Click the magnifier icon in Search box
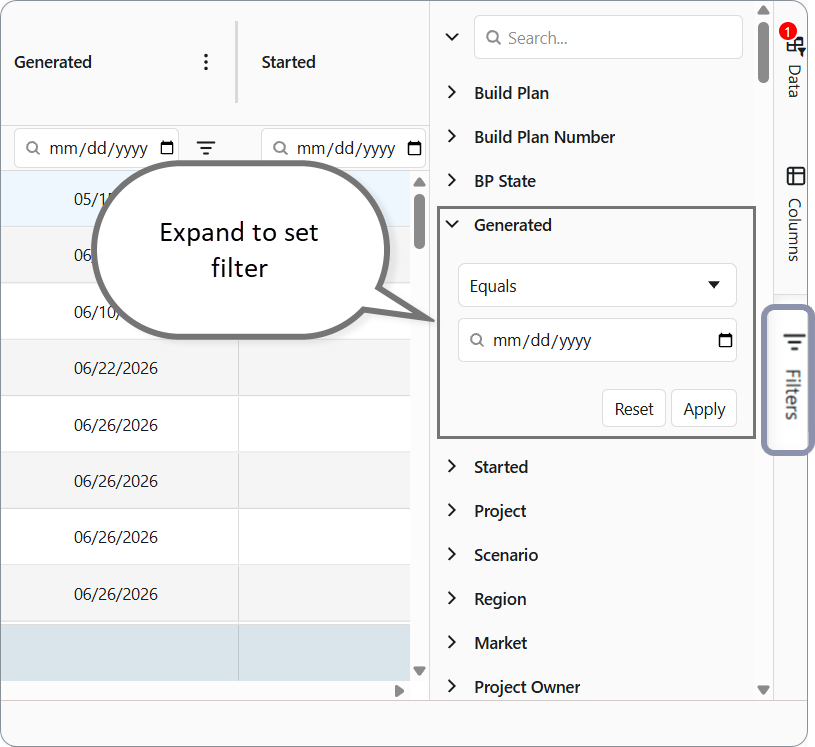The height and width of the screenshot is (747, 815). (x=493, y=37)
